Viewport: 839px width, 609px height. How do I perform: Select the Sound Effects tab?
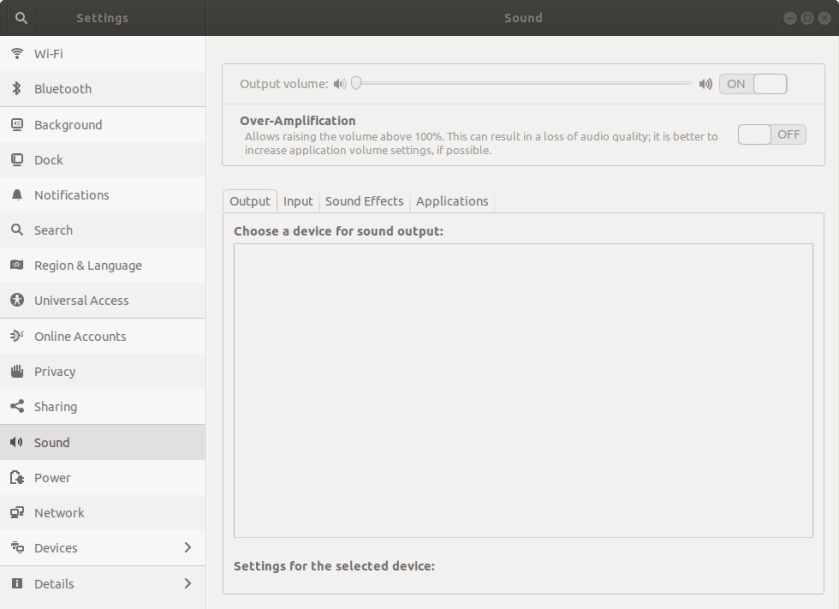[x=364, y=201]
